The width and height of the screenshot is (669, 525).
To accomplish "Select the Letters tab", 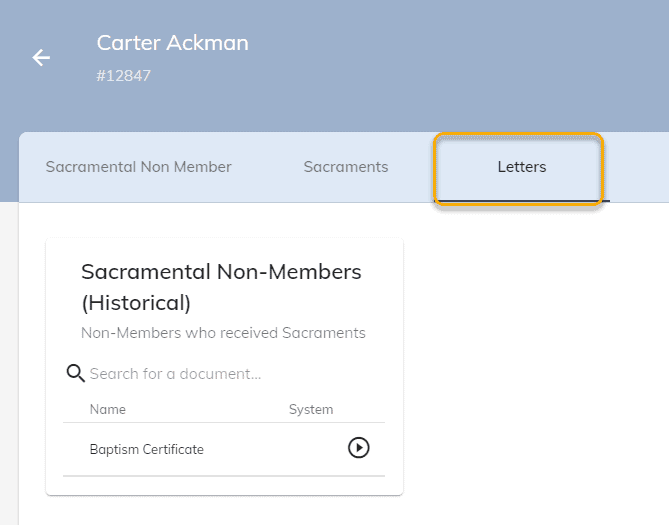I will click(521, 167).
